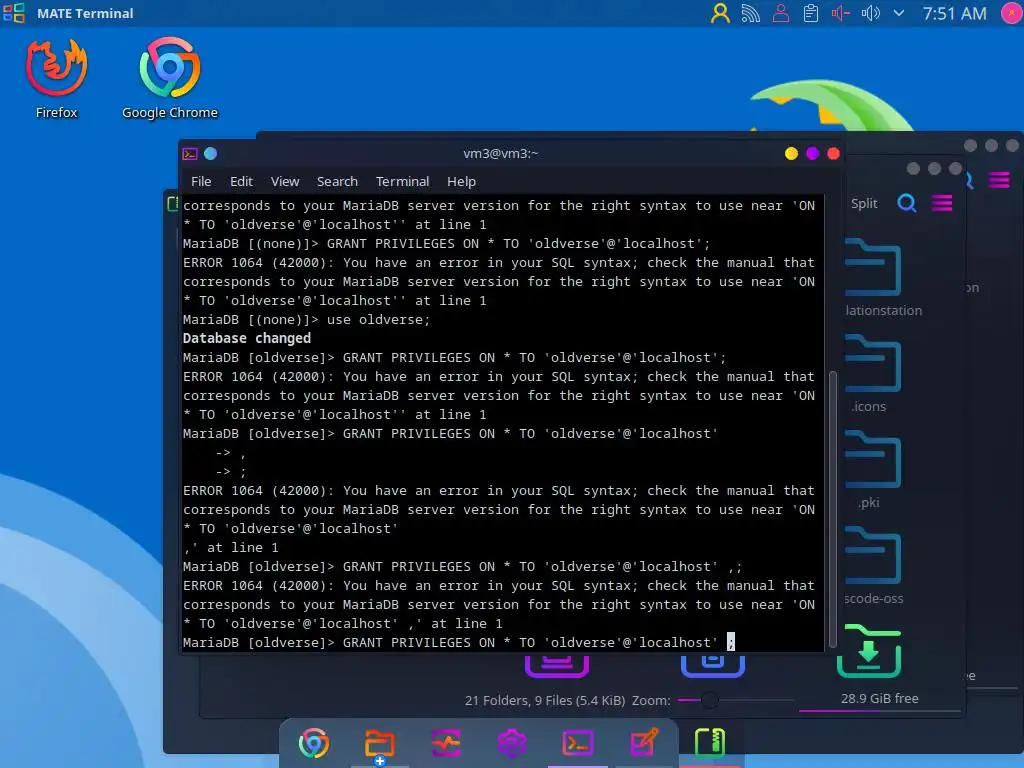1024x768 pixels.
Task: Click the '28.9 GiB free' disk space bar
Action: tap(879, 703)
